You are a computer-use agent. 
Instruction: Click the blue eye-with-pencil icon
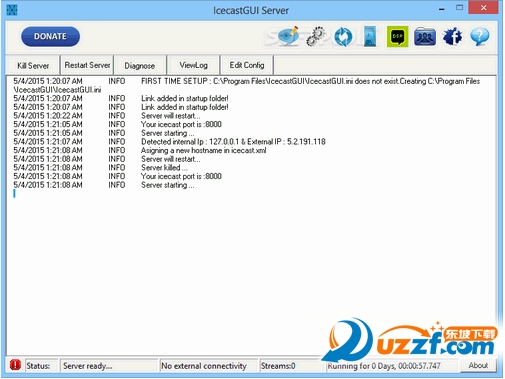[x=288, y=36]
